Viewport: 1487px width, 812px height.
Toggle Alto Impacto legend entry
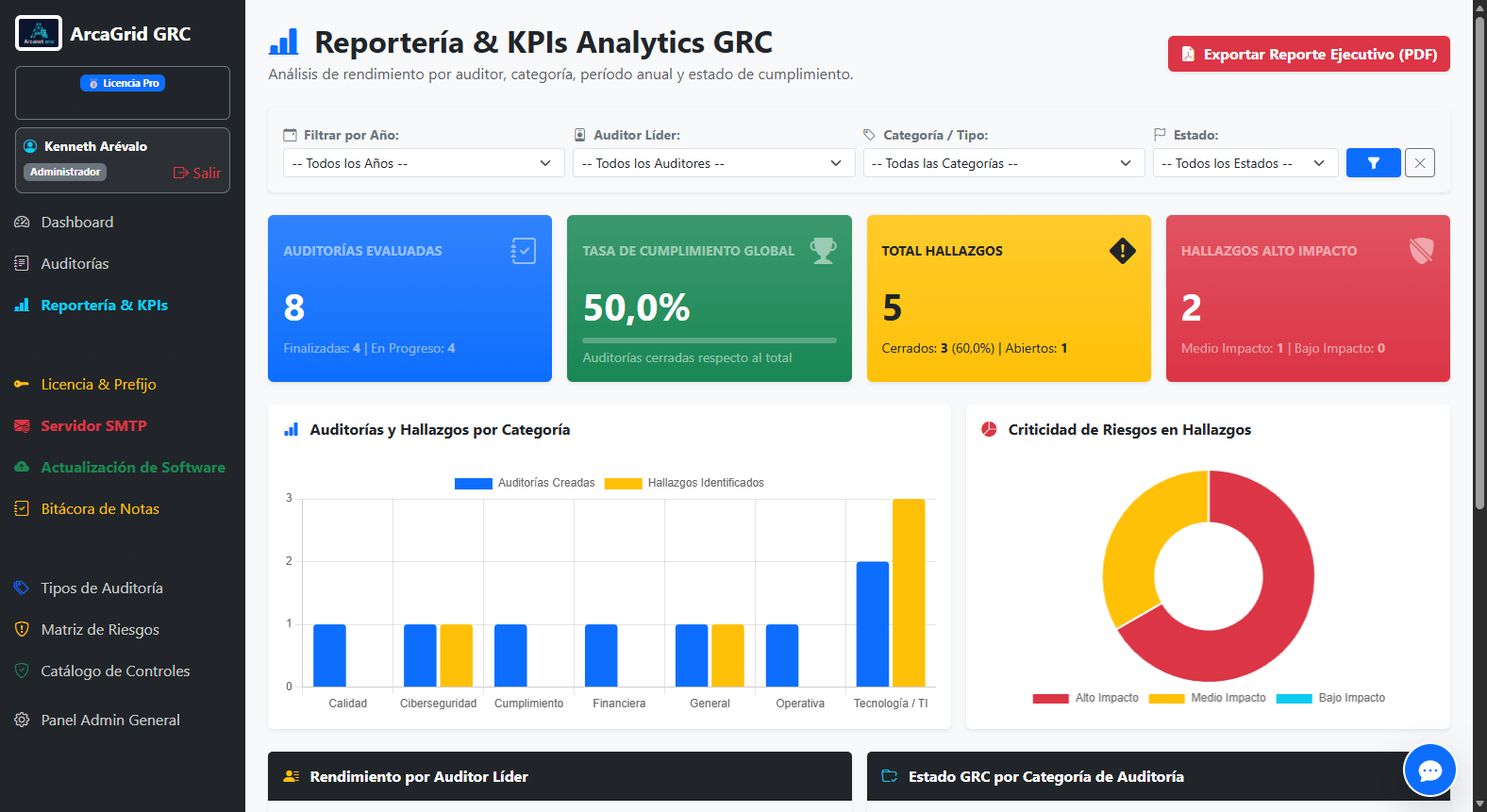(1086, 698)
